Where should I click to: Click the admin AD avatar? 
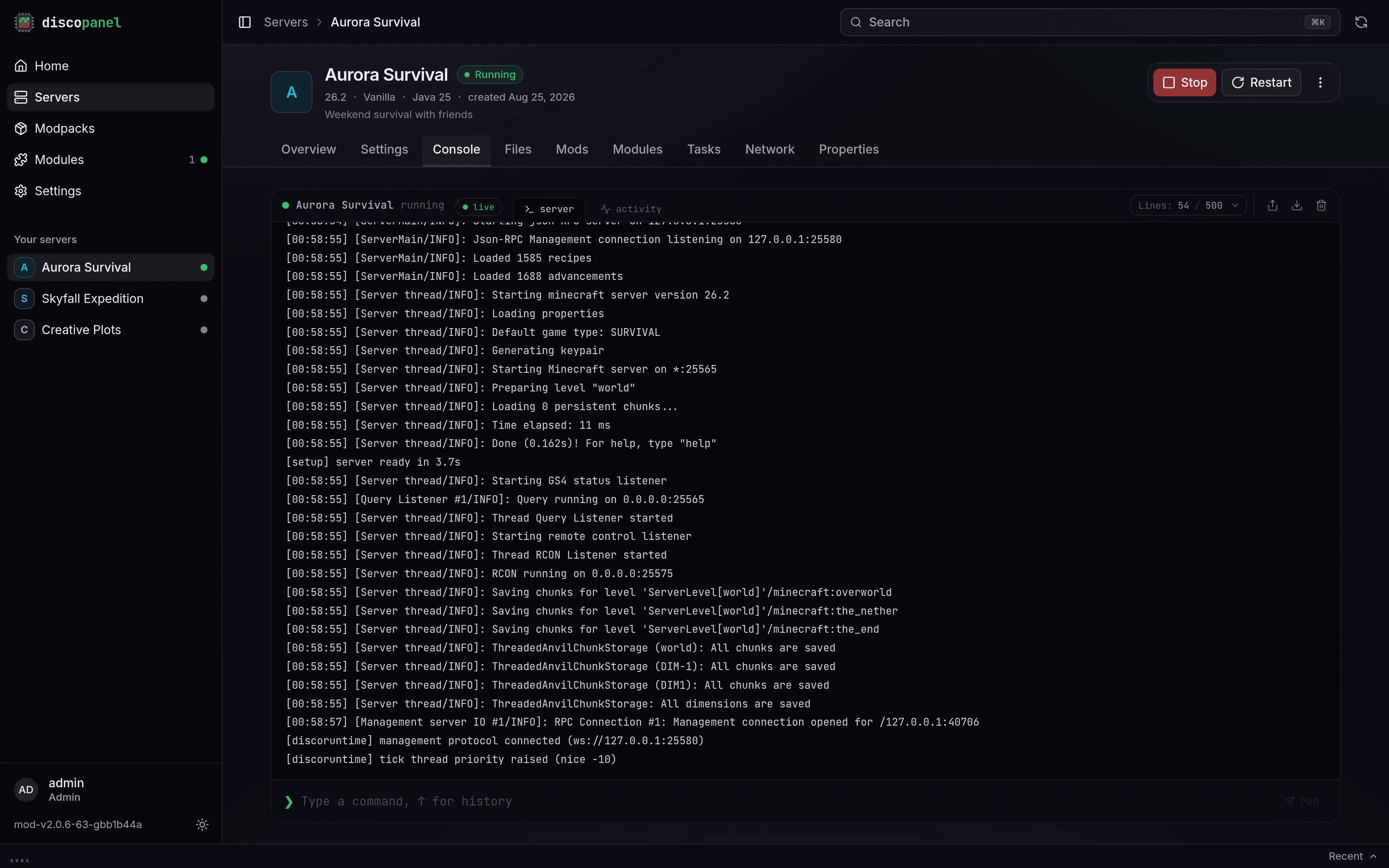click(26, 790)
